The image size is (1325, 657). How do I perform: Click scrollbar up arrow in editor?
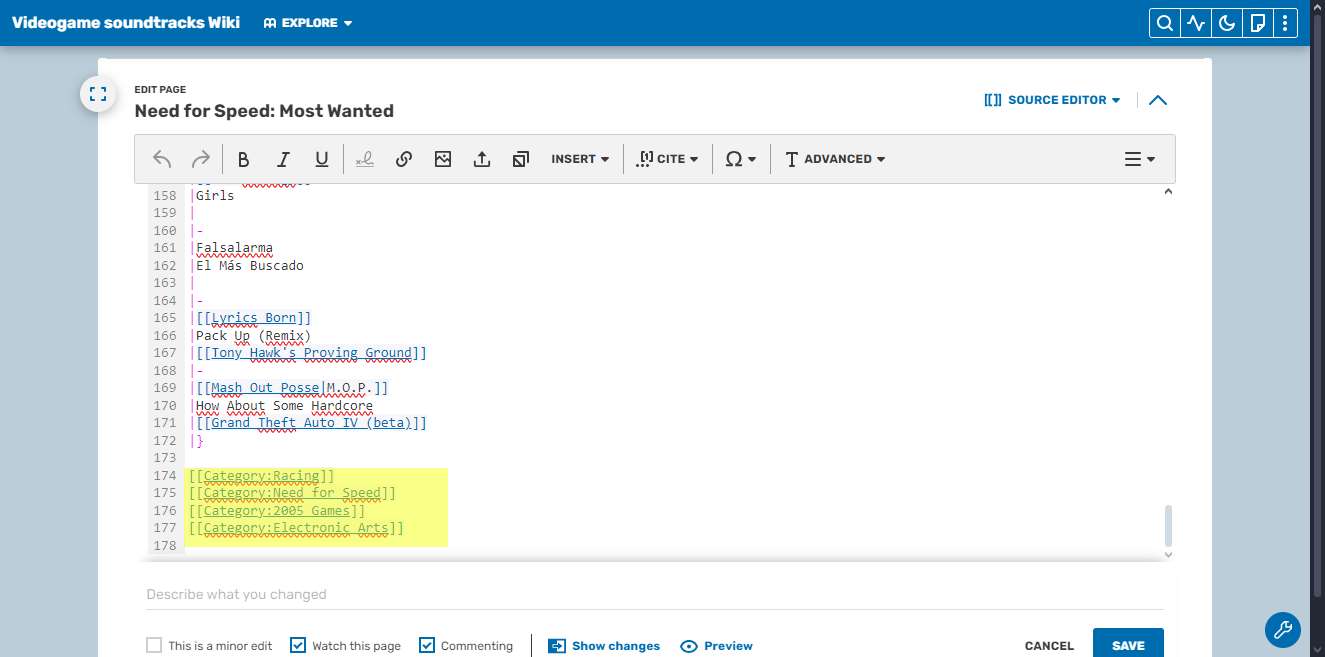tap(1168, 192)
